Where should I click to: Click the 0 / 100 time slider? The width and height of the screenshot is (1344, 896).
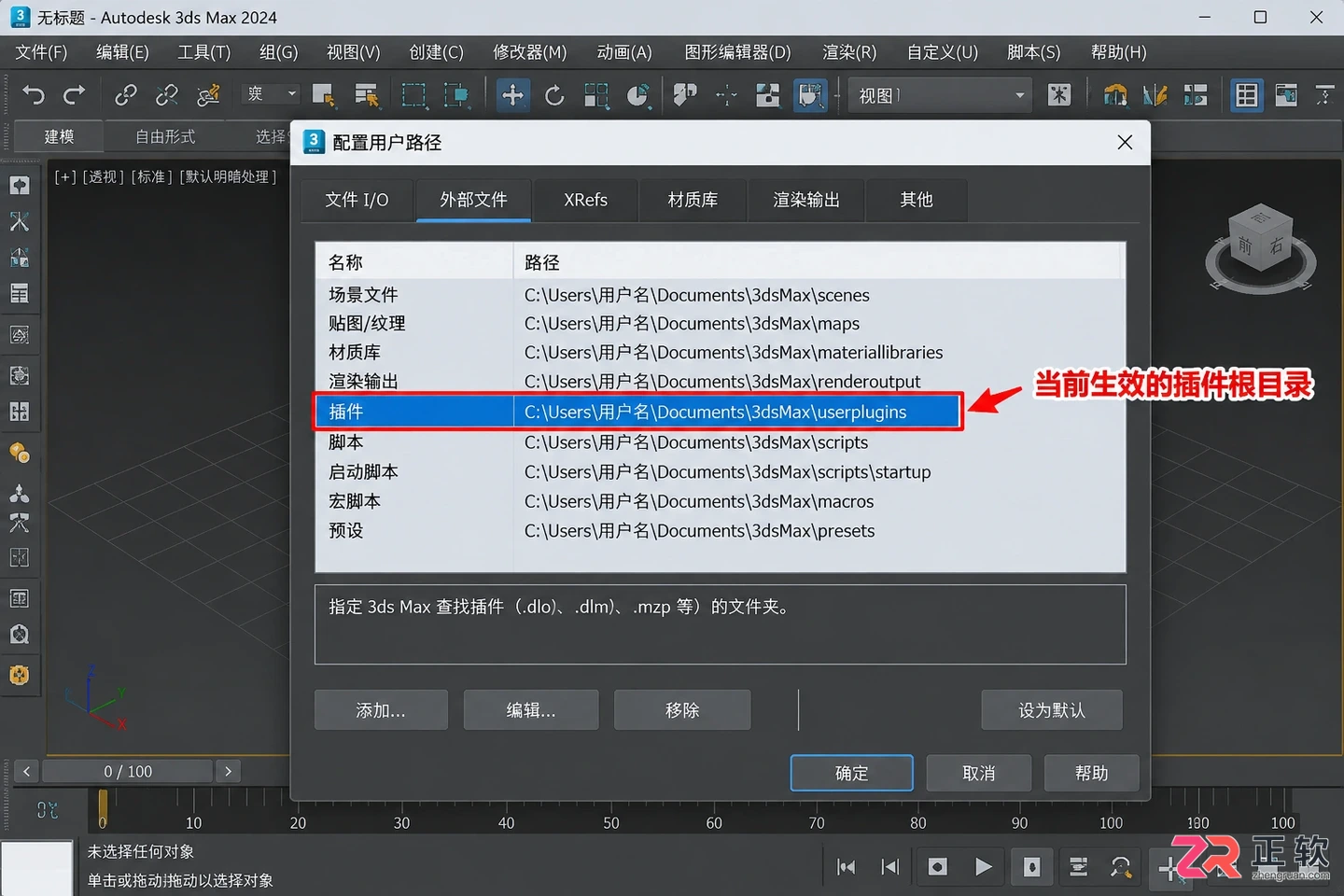point(128,771)
